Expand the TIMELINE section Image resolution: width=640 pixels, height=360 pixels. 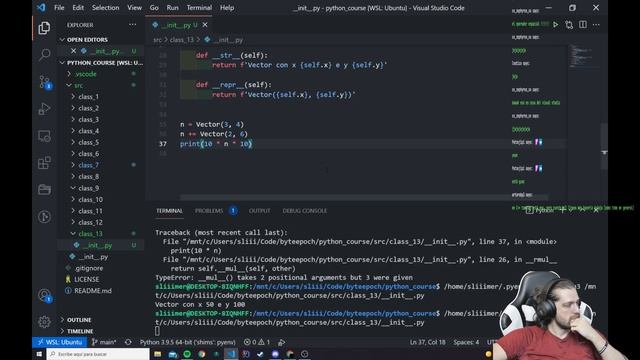coord(100,331)
